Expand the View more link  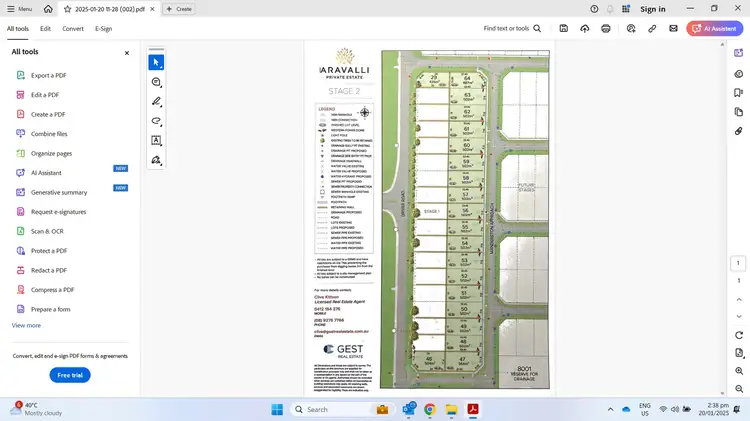[x=26, y=325]
